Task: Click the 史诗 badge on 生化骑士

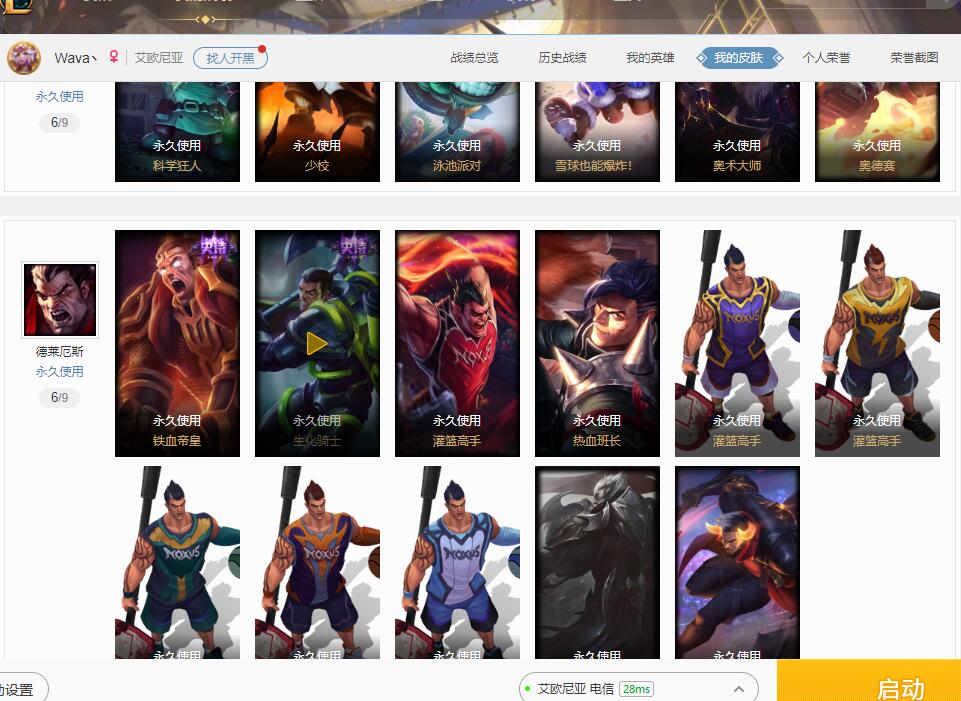Action: [x=354, y=247]
